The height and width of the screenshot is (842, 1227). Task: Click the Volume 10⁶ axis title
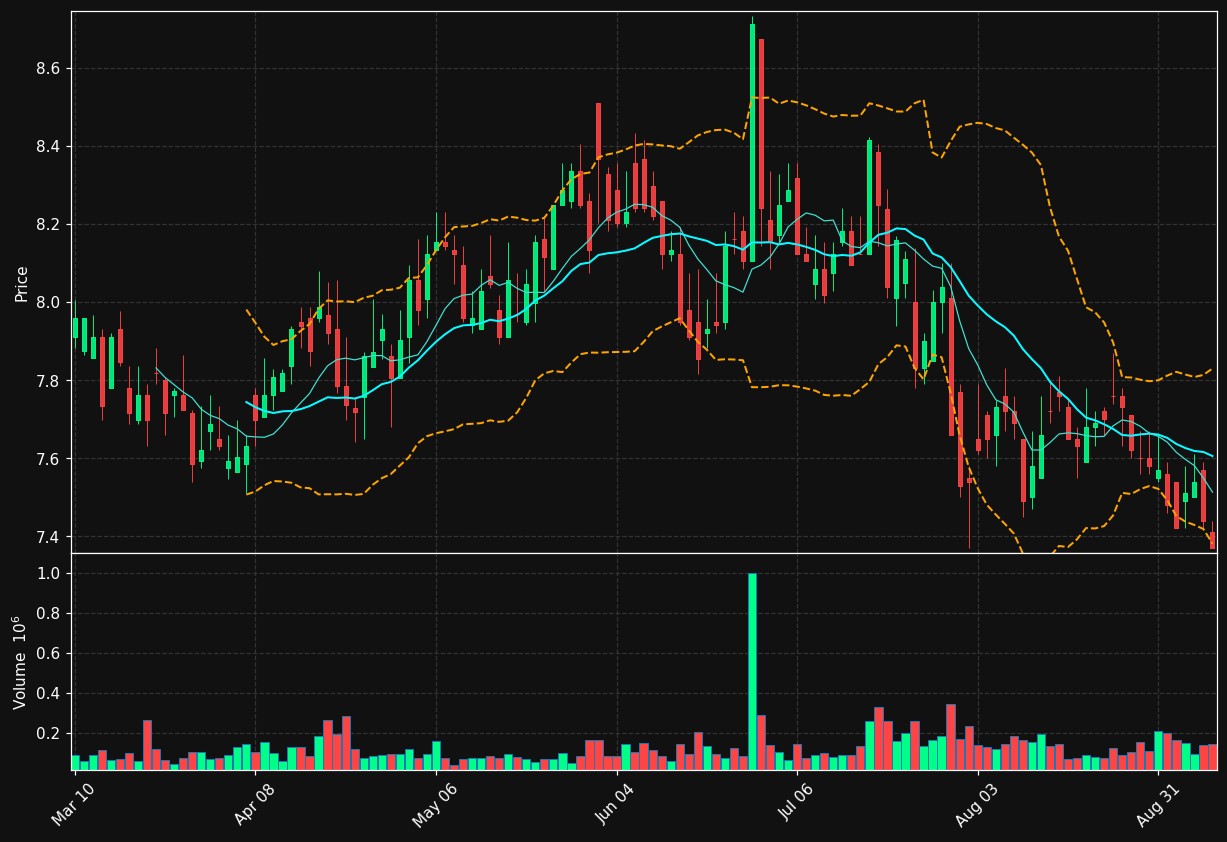pos(20,662)
